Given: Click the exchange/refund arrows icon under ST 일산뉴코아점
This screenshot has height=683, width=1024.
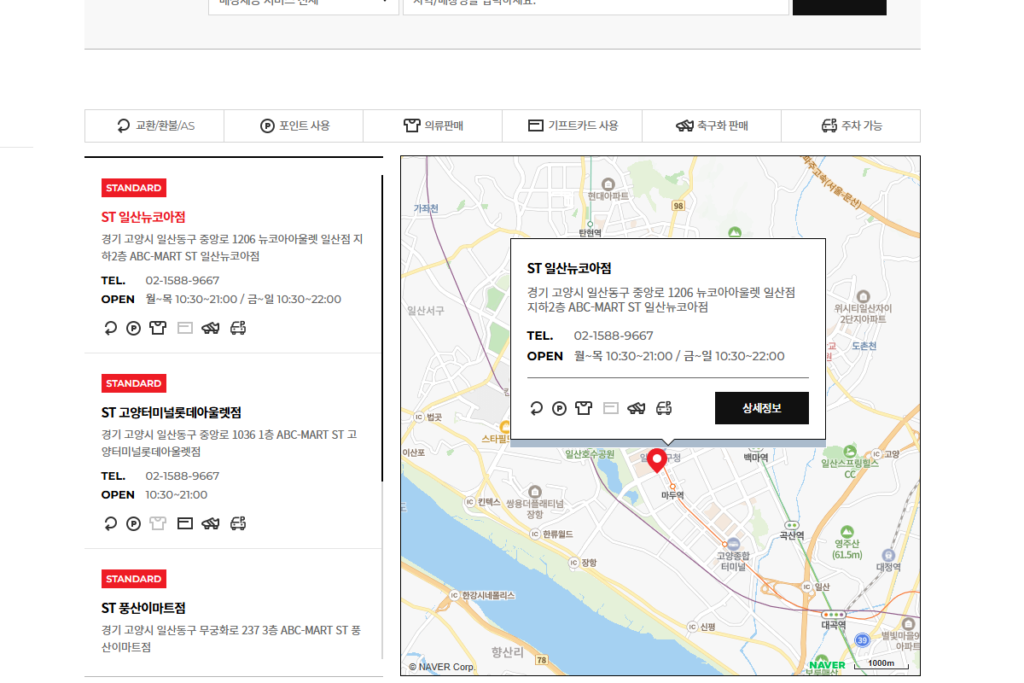Looking at the screenshot, I should point(110,327).
